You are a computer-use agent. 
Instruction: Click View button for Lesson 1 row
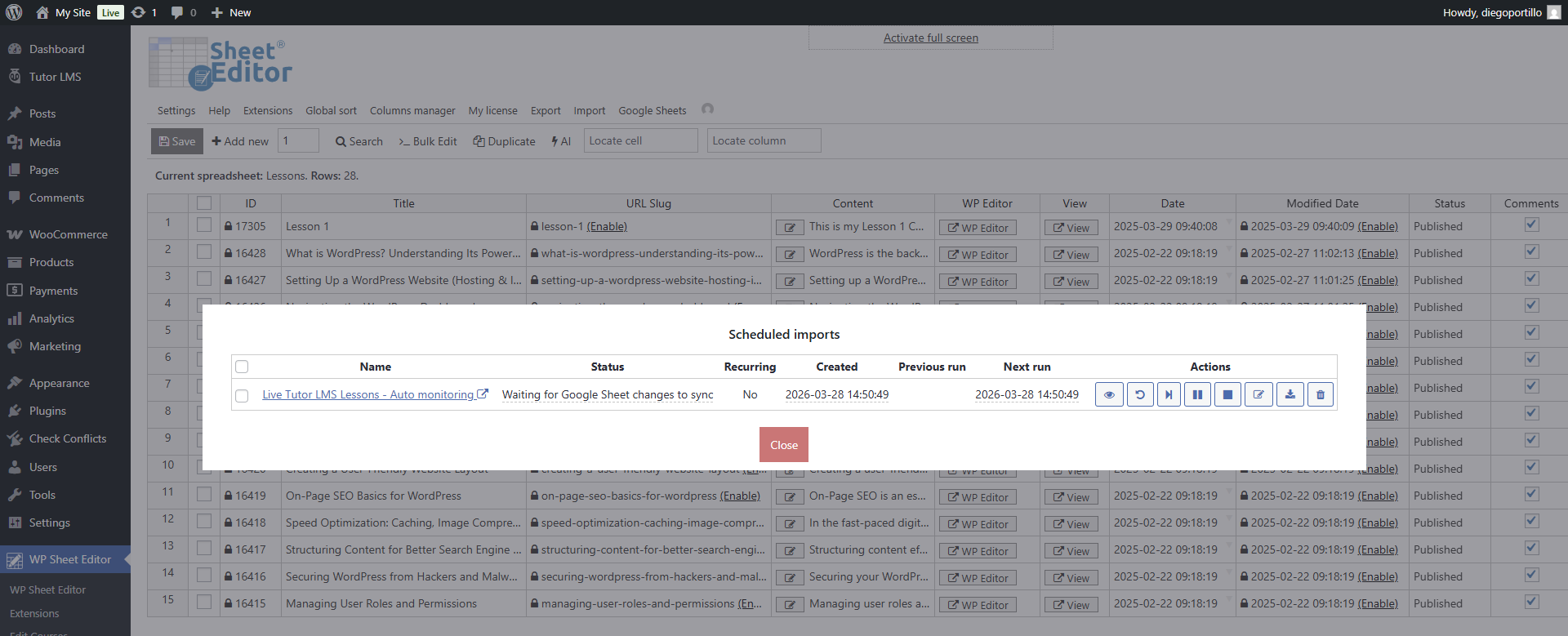[x=1071, y=228]
